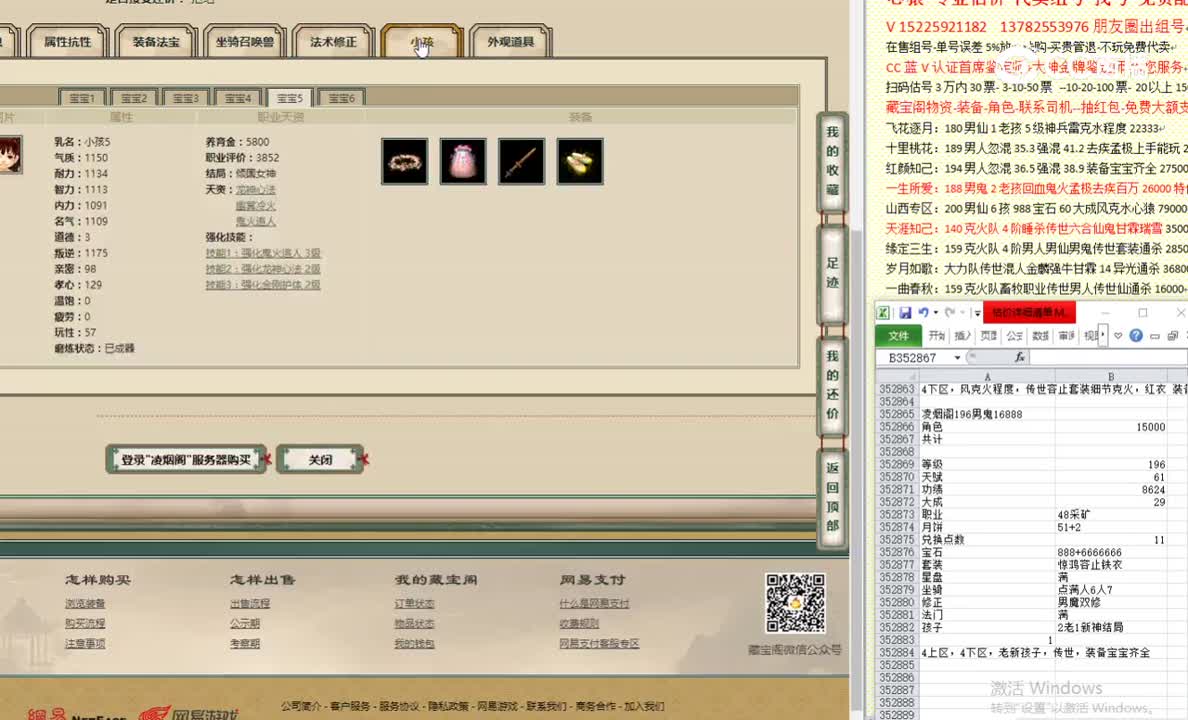Open the 文件 menu in Excel

click(x=899, y=335)
